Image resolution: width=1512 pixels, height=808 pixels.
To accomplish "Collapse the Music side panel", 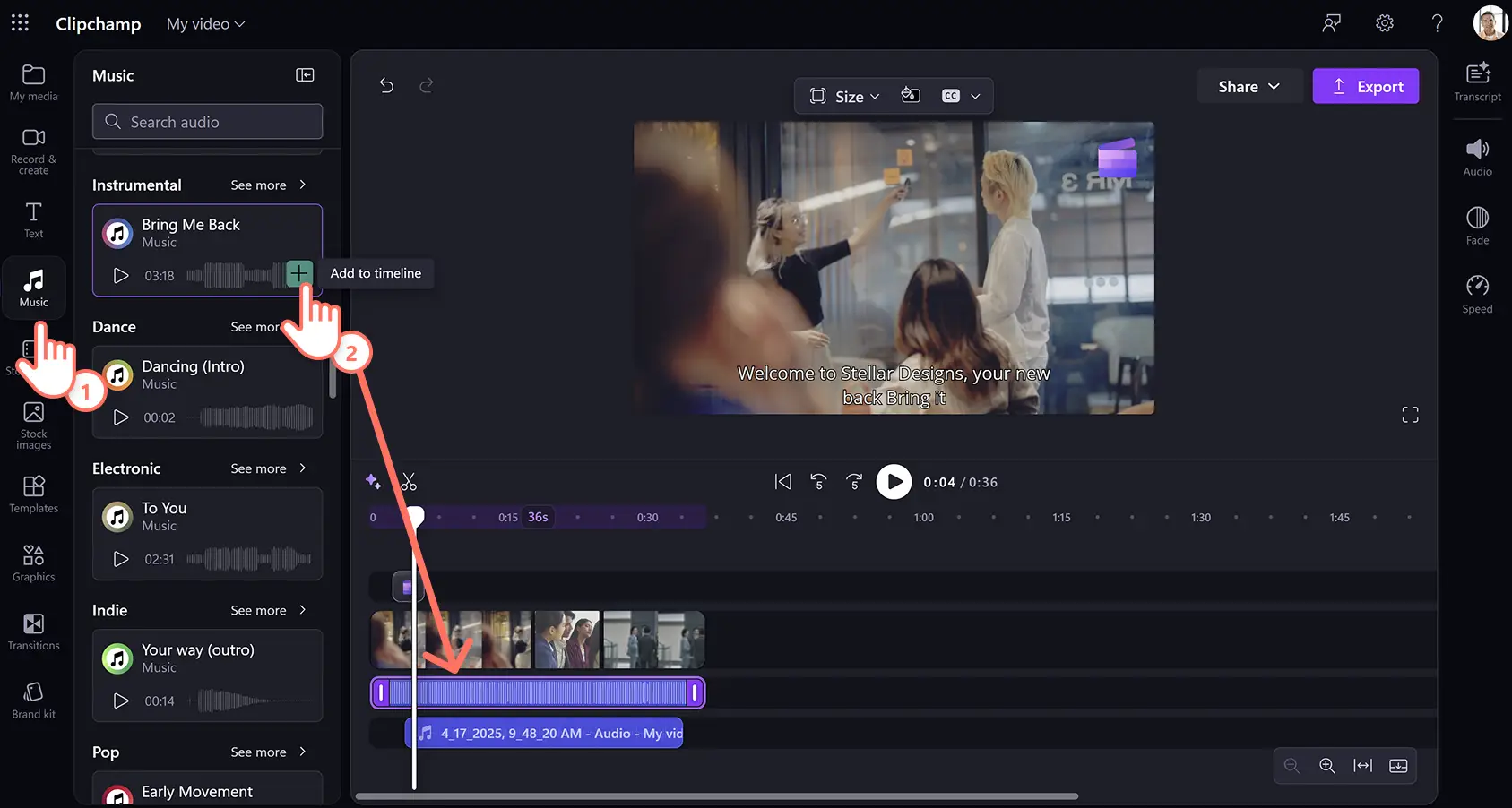I will point(305,75).
